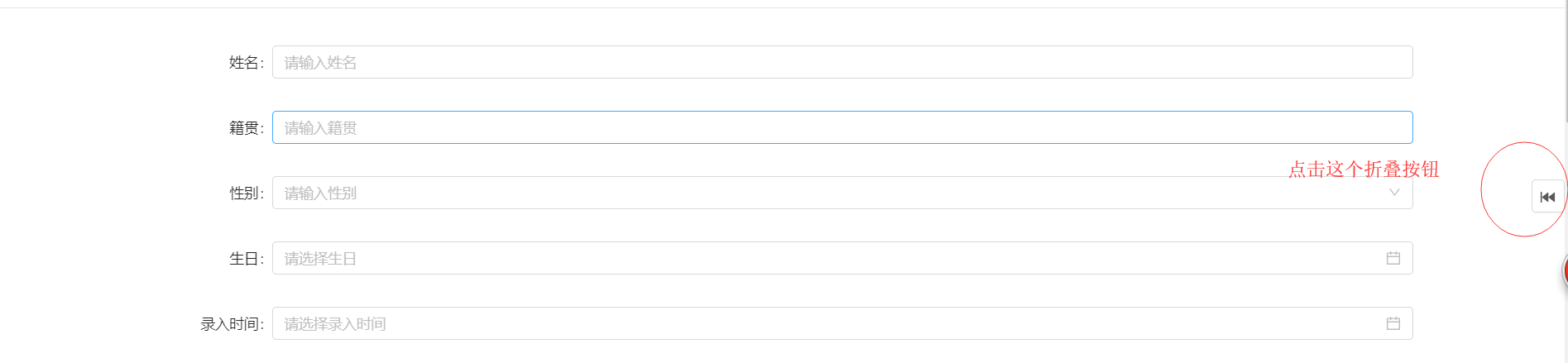
Task: Click the red floating button at right edge
Action: [x=1565, y=271]
